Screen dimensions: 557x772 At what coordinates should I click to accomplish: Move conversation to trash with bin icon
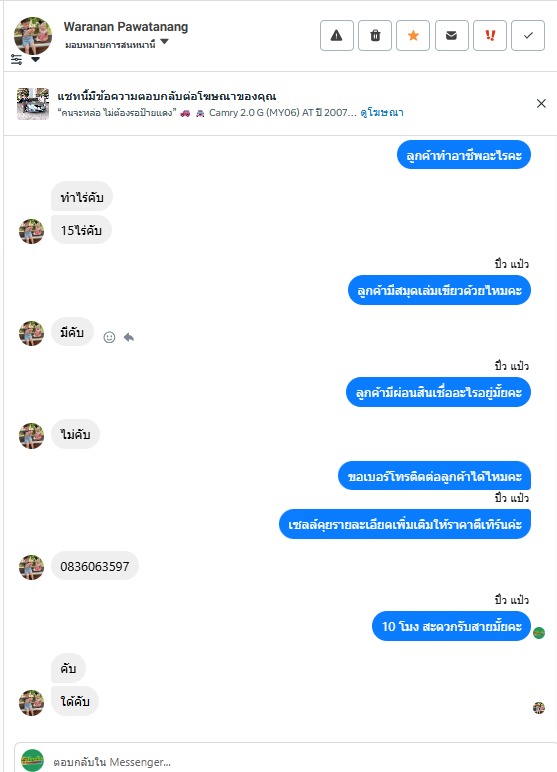375,35
